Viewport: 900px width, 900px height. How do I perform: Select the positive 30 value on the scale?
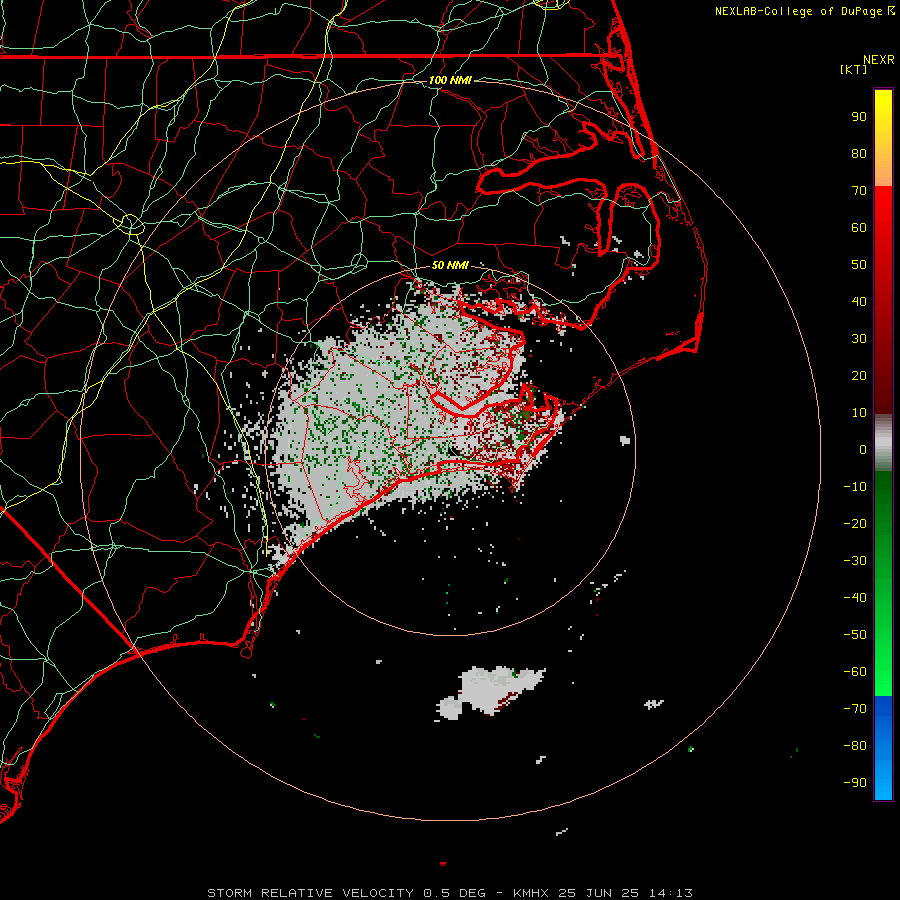tap(859, 339)
